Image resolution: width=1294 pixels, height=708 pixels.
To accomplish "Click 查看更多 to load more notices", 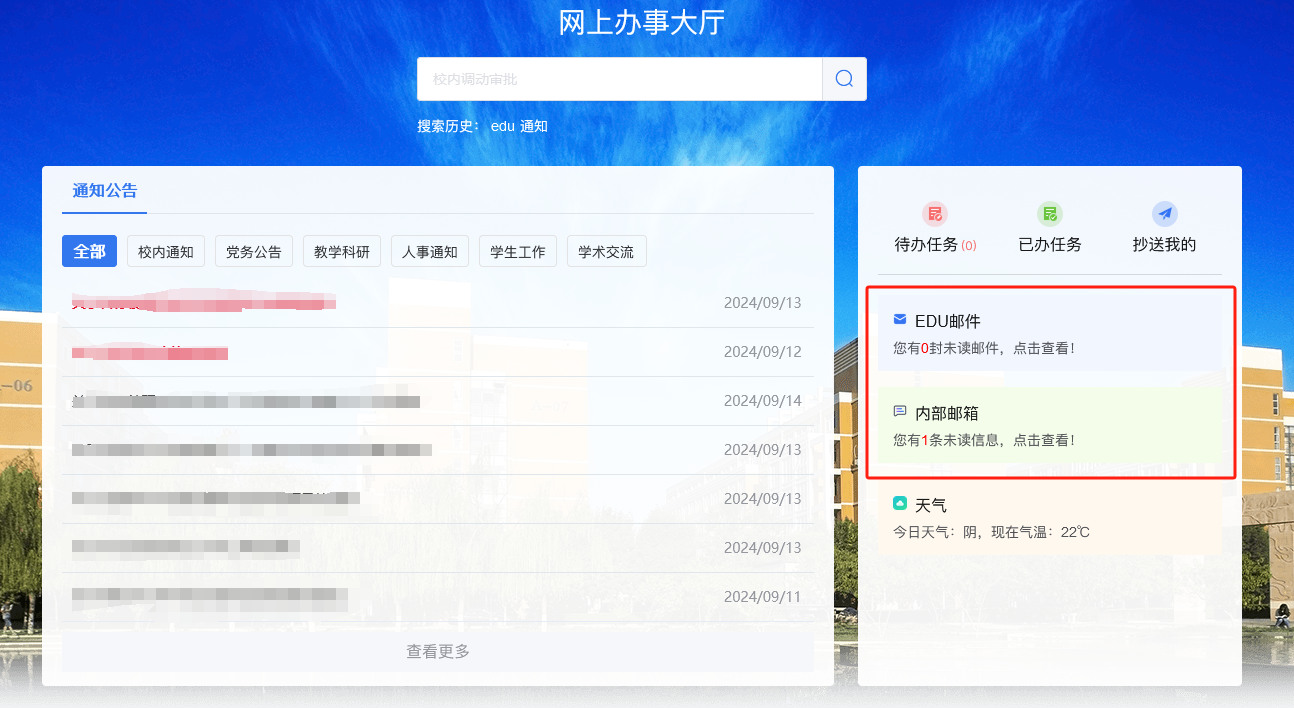I will click(x=438, y=651).
